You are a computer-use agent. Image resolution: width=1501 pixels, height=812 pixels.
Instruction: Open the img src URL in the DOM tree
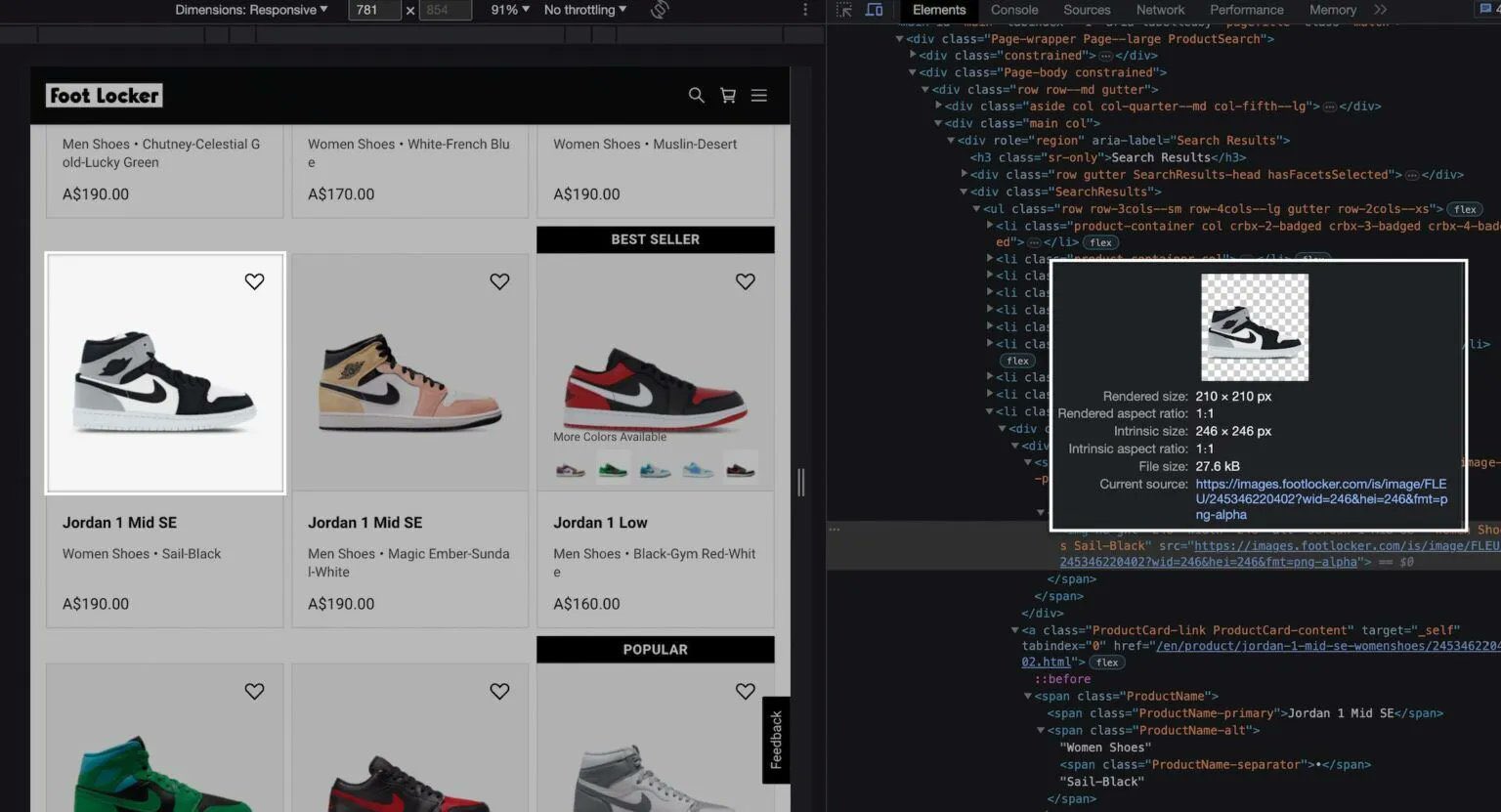click(x=1280, y=554)
